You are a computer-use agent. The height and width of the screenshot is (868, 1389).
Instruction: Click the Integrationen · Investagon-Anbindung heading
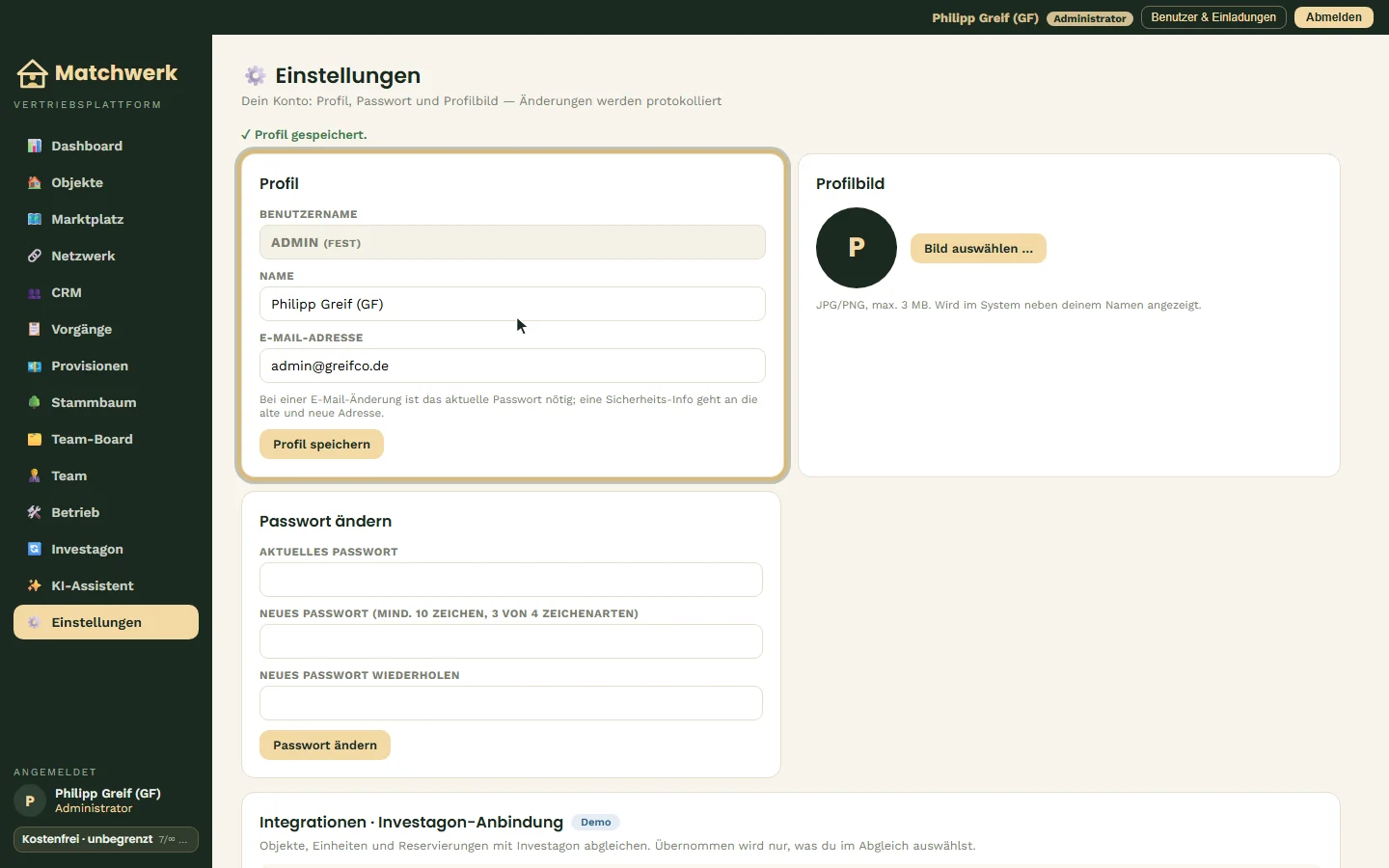(411, 822)
